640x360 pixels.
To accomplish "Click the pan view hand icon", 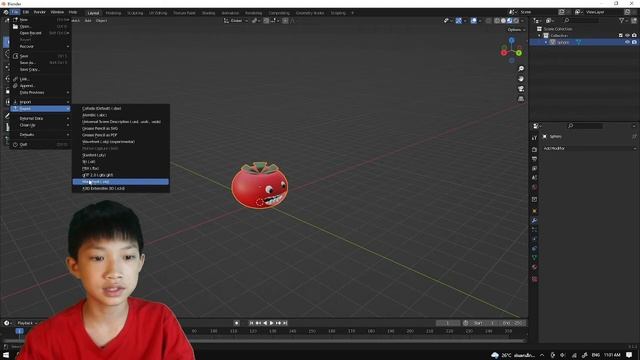I will click(x=521, y=79).
